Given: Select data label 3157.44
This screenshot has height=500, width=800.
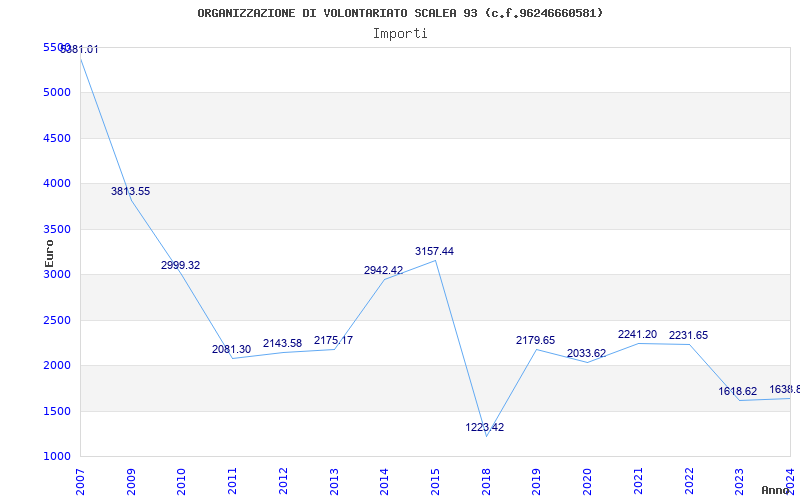Looking at the screenshot, I should (x=434, y=251).
